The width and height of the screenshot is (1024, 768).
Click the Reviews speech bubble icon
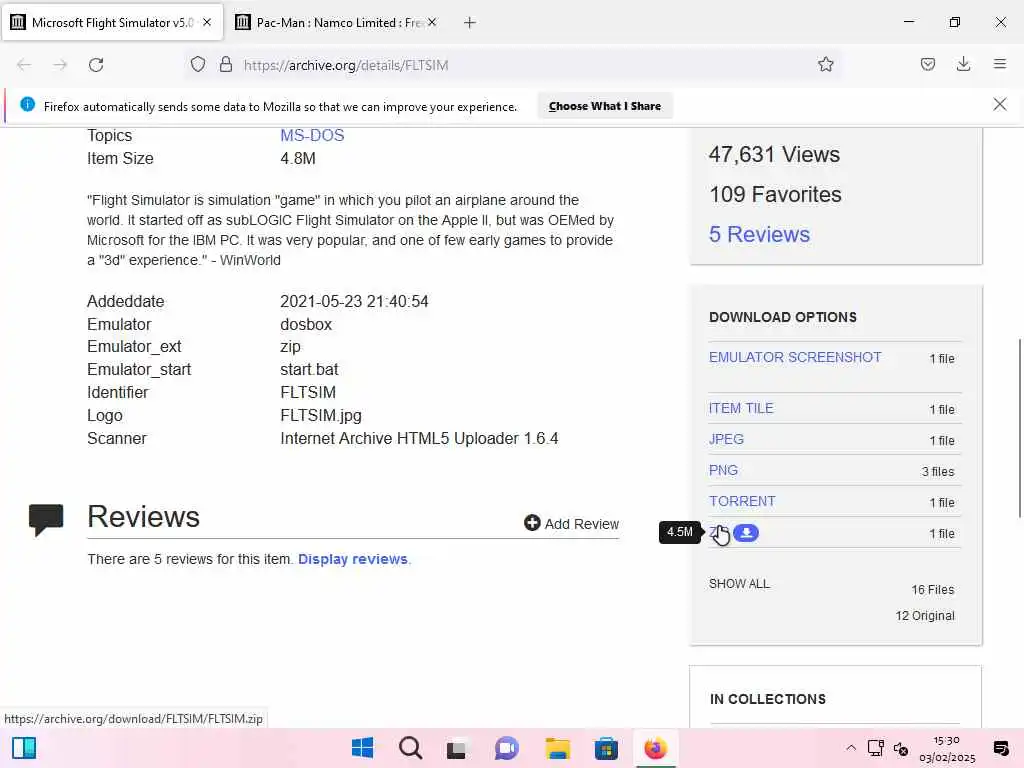pyautogui.click(x=46, y=519)
